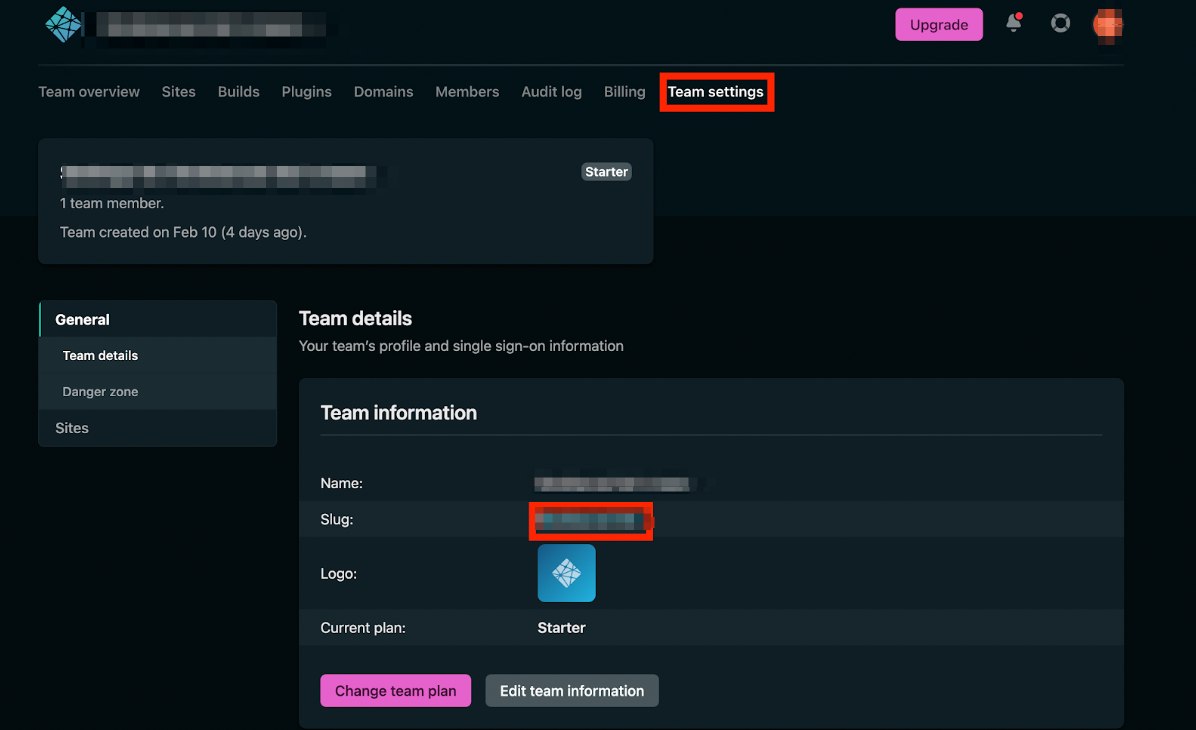Switch to the Sites tab
The image size is (1196, 730).
pos(179,92)
